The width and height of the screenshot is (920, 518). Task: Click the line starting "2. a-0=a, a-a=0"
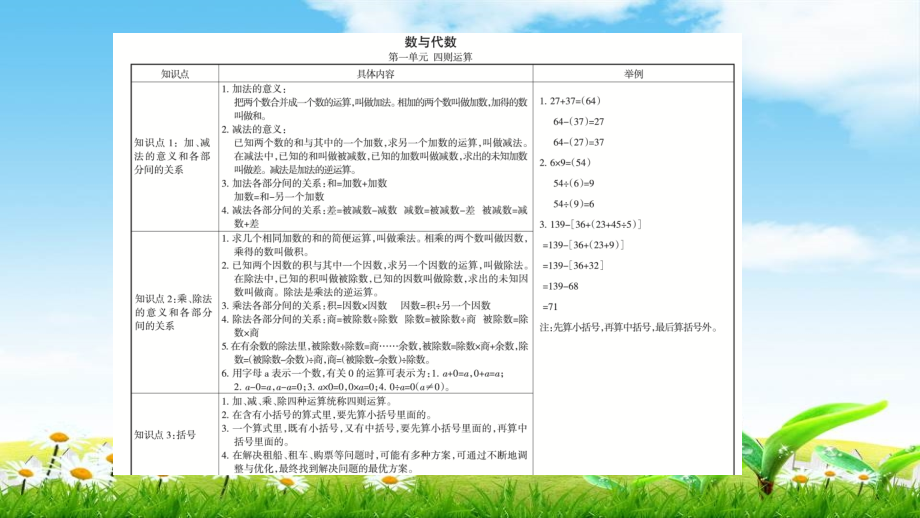click(x=342, y=387)
